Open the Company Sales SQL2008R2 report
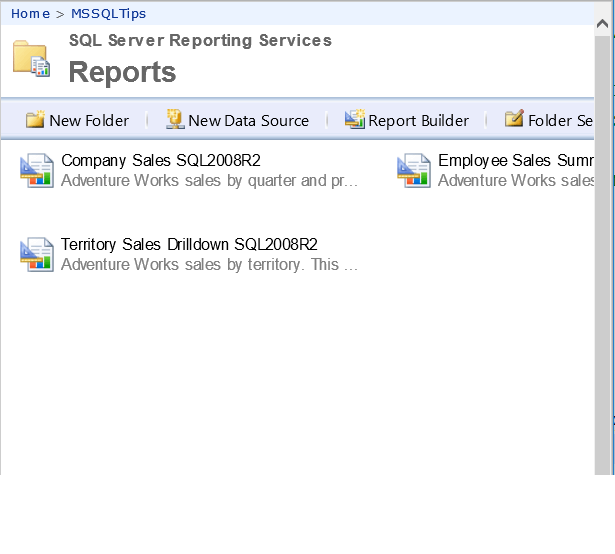This screenshot has height=554, width=615. pos(161,160)
